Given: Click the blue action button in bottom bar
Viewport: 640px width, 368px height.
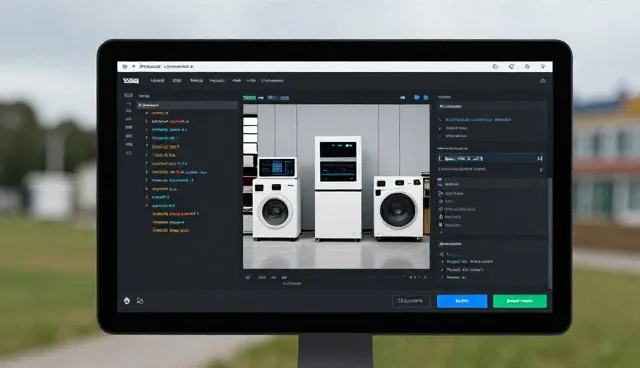Looking at the screenshot, I should click(462, 301).
